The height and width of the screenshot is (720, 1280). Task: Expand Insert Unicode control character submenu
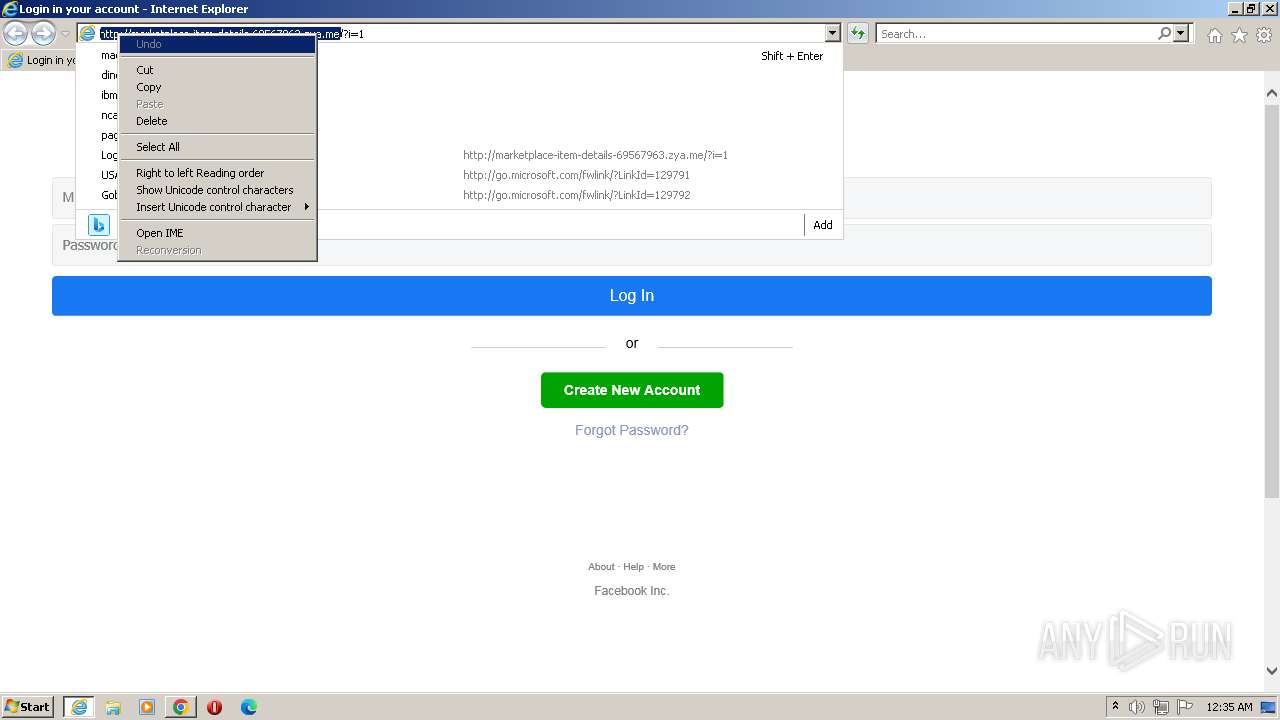tap(217, 207)
